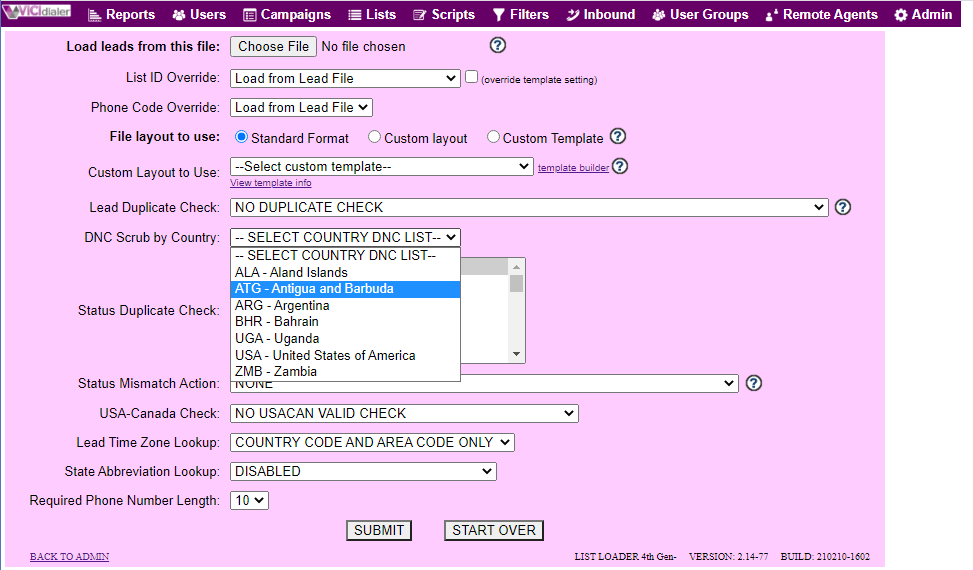Click the View template info link
Viewport: 973px width, 570px height.
click(x=271, y=183)
